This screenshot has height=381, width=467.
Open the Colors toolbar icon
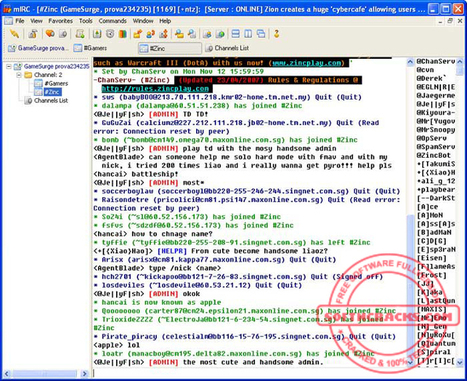click(x=123, y=34)
